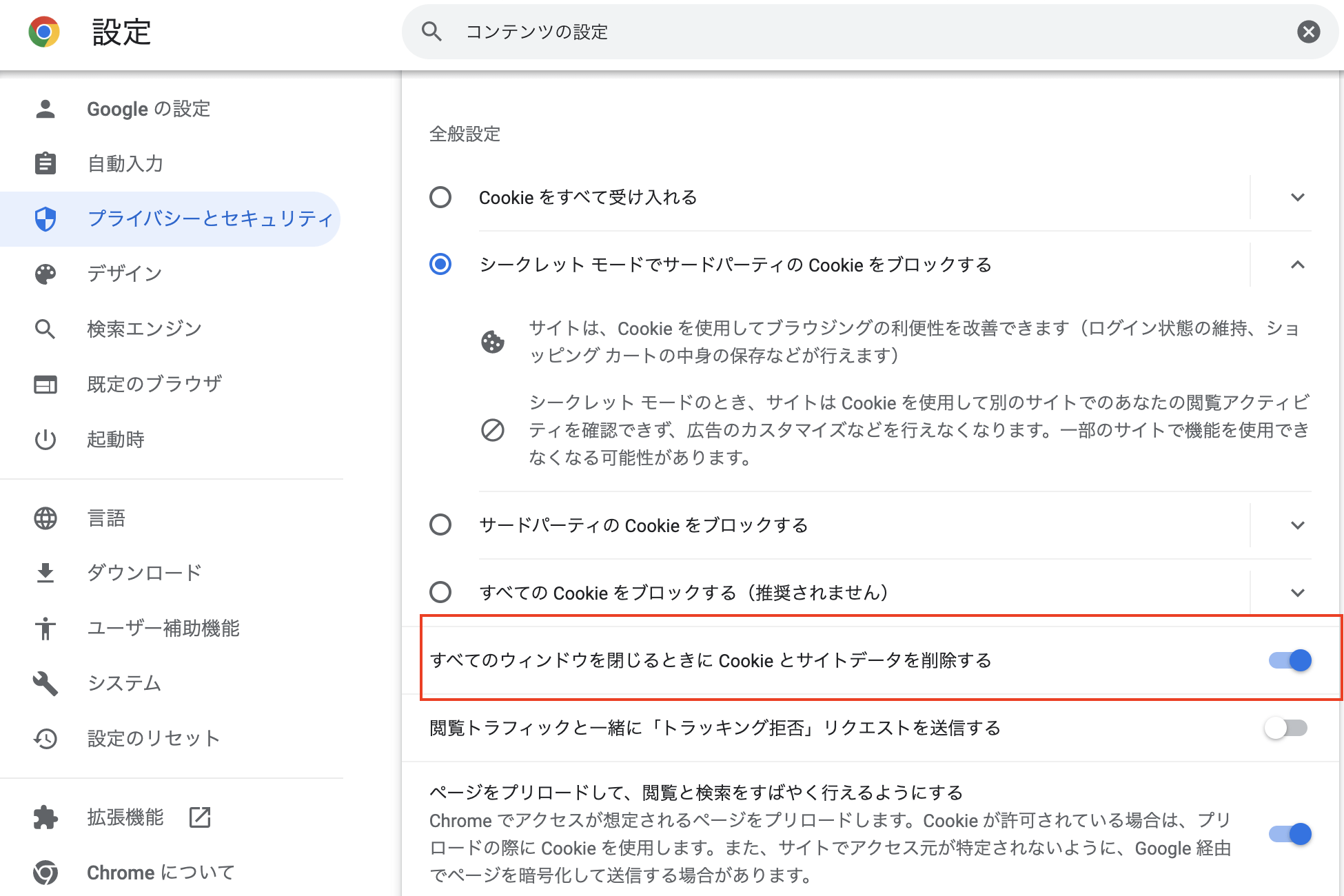Click the palette icon for デザイン
Image resolution: width=1344 pixels, height=896 pixels.
(45, 274)
